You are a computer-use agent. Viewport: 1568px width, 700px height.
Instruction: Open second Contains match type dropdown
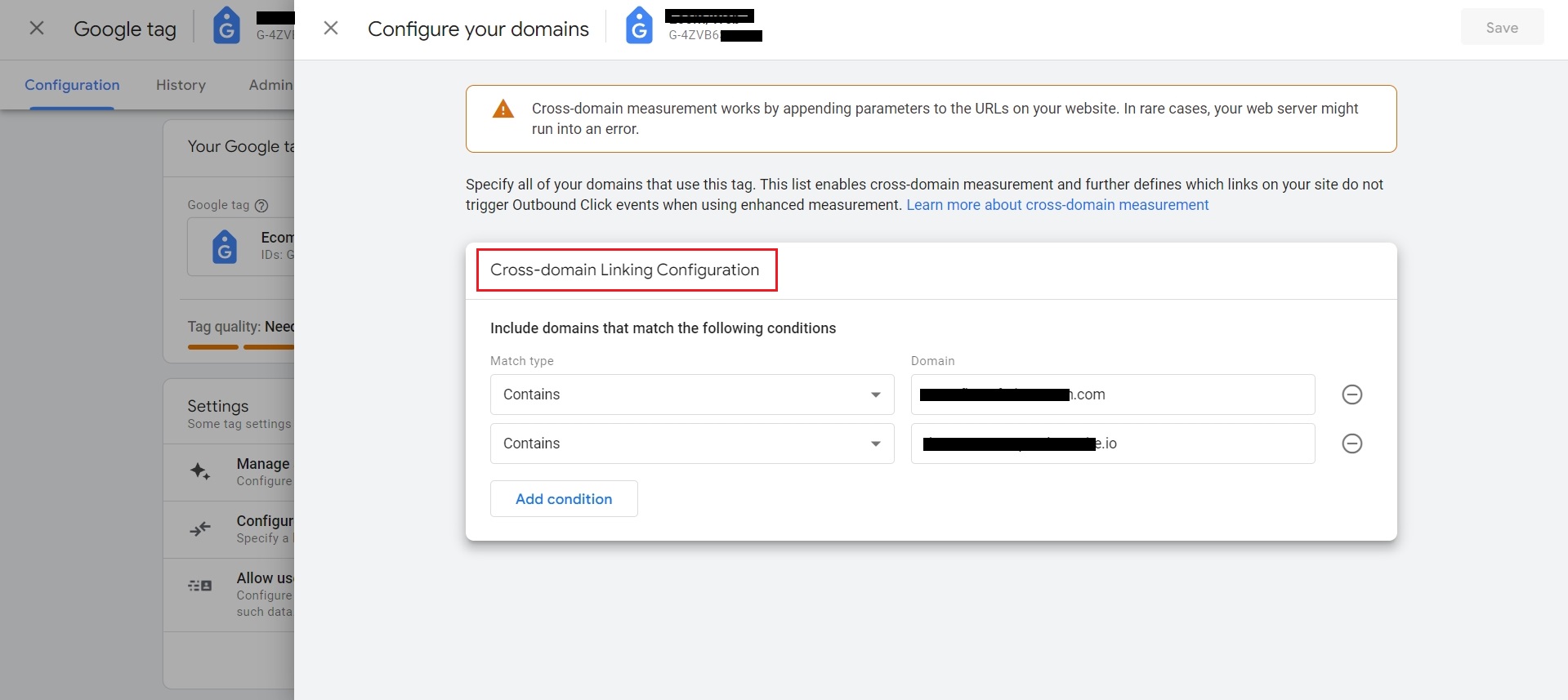(692, 444)
